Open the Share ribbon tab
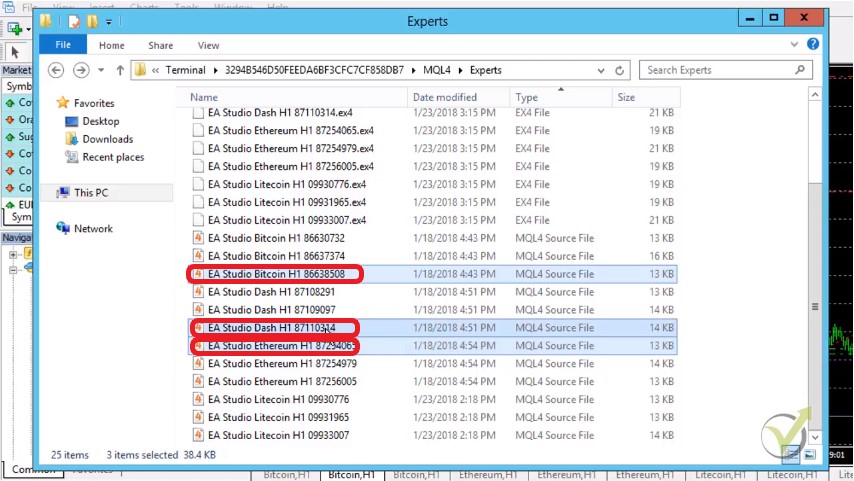The height and width of the screenshot is (481, 854). (160, 45)
